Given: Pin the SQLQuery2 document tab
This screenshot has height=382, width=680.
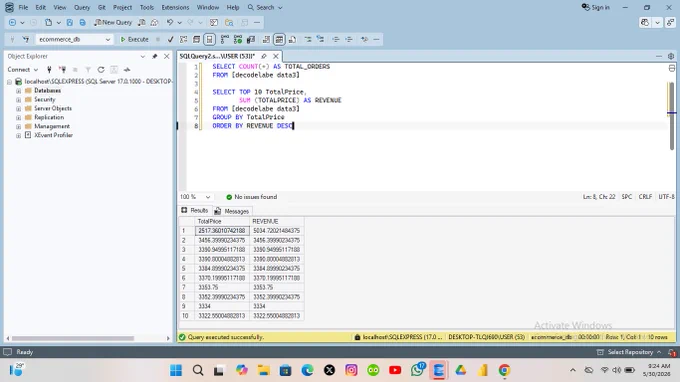Looking at the screenshot, I should 264,56.
